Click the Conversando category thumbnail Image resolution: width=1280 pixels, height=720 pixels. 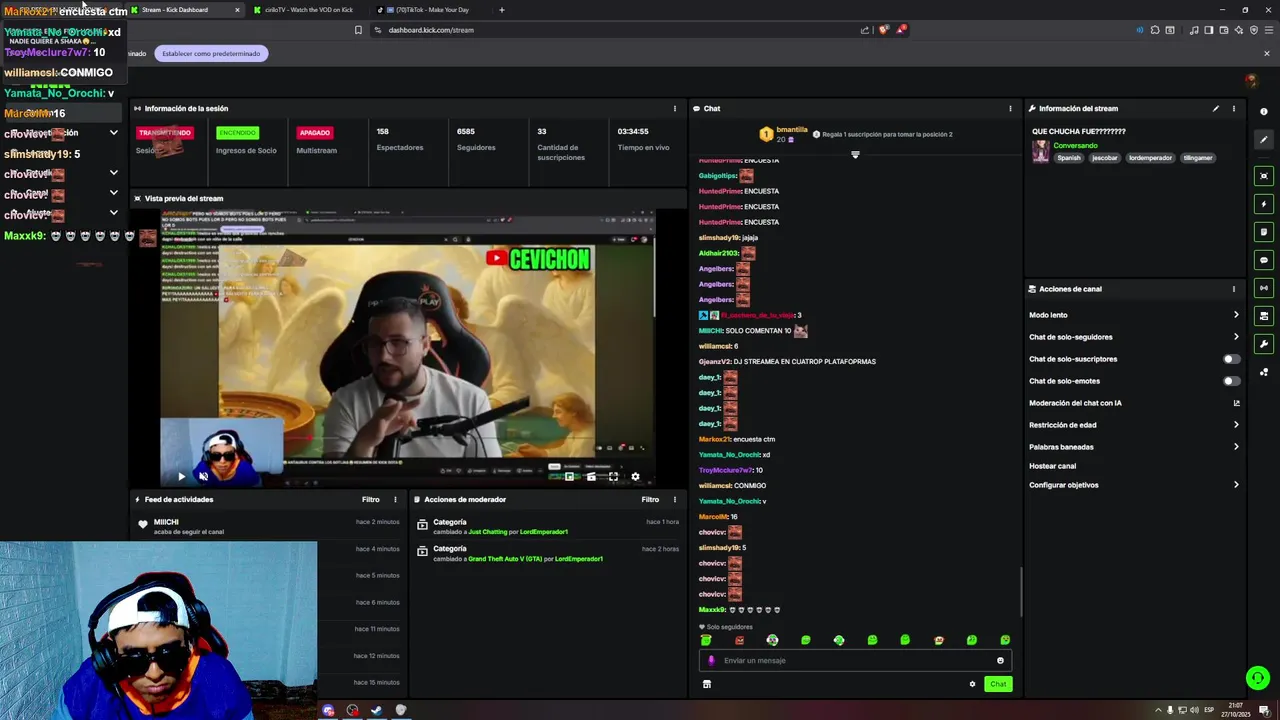tap(1041, 151)
